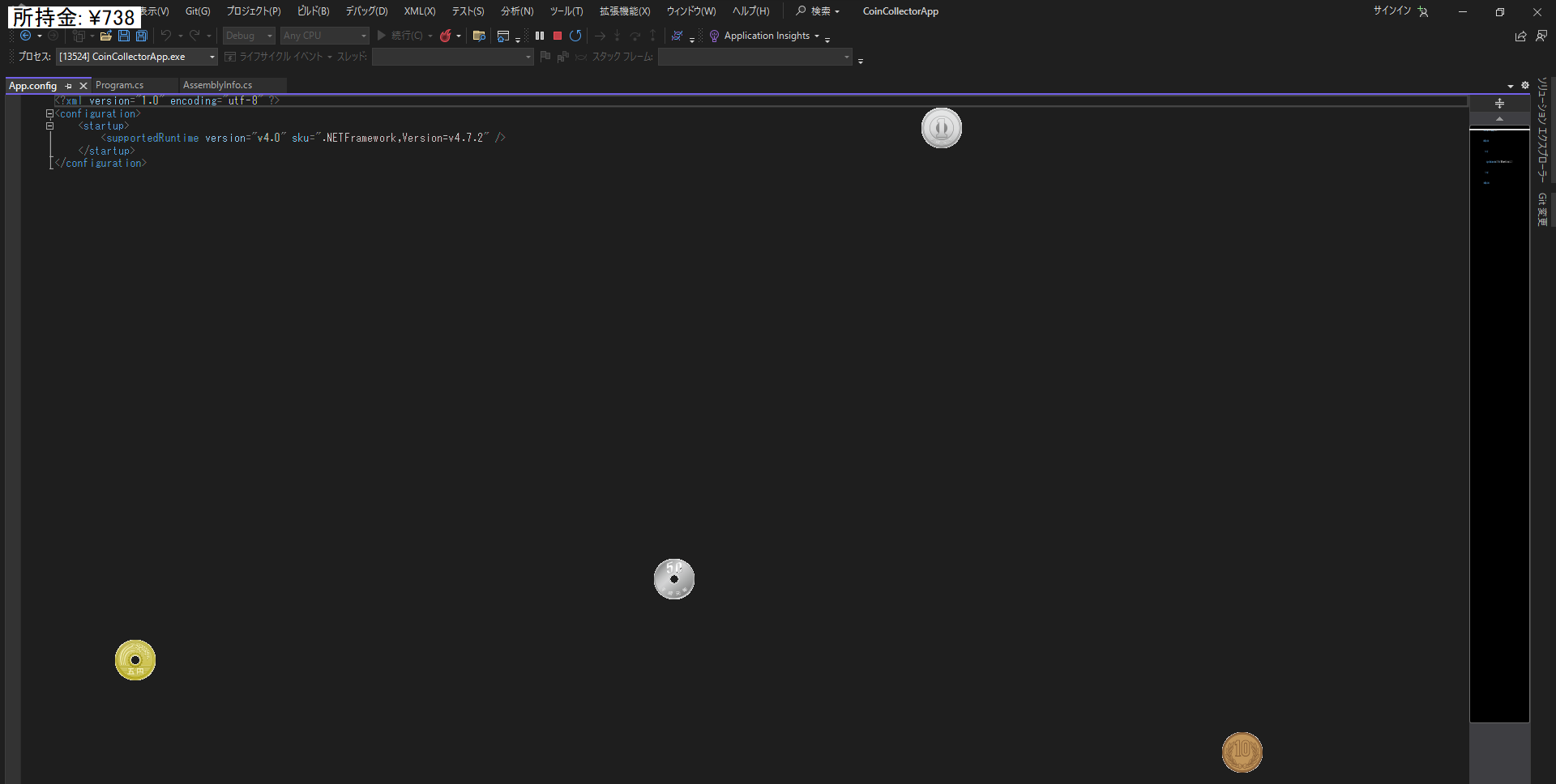The image size is (1556, 784).
Task: Click the Live Share icon at top right
Action: pos(1520,36)
